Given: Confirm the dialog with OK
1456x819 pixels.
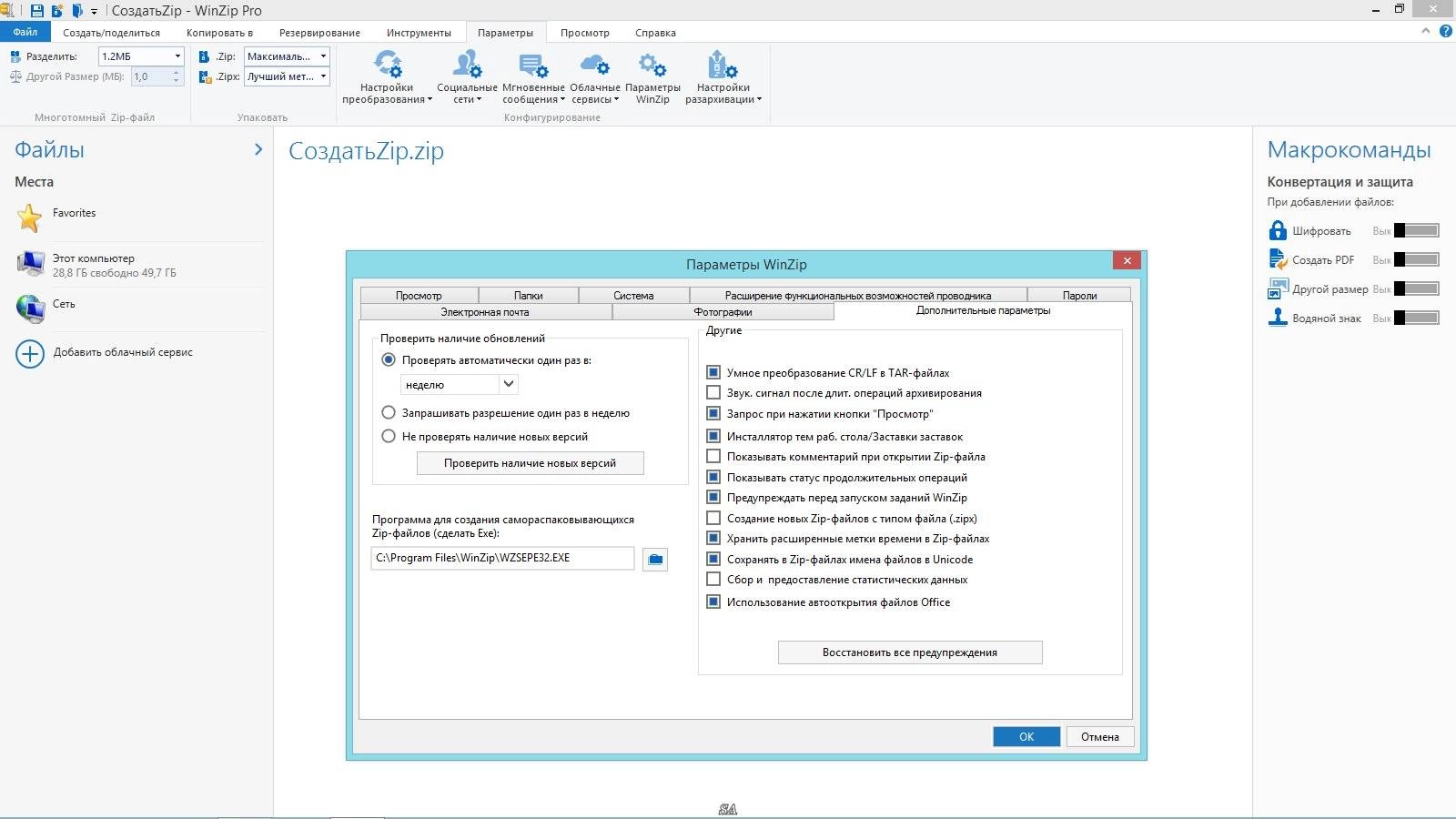Looking at the screenshot, I should pos(1026,736).
